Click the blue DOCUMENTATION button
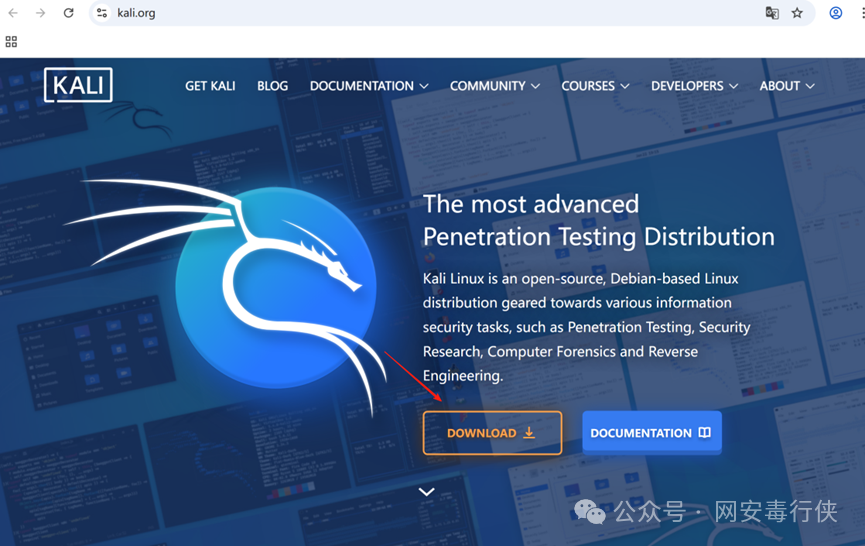865x546 pixels. pyautogui.click(x=652, y=433)
